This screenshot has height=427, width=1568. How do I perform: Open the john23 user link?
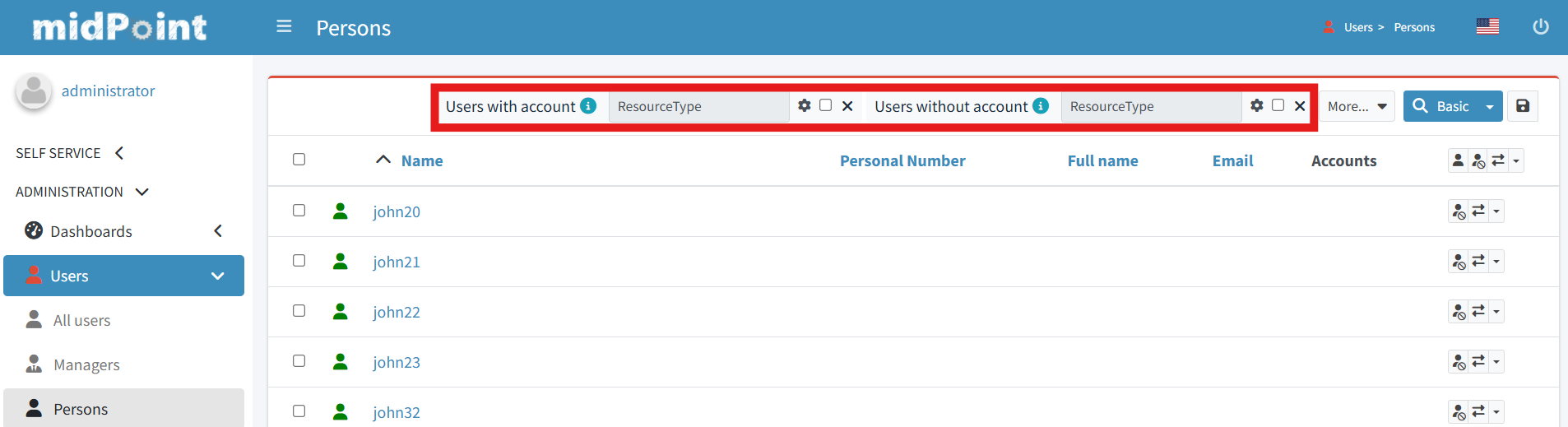point(396,362)
